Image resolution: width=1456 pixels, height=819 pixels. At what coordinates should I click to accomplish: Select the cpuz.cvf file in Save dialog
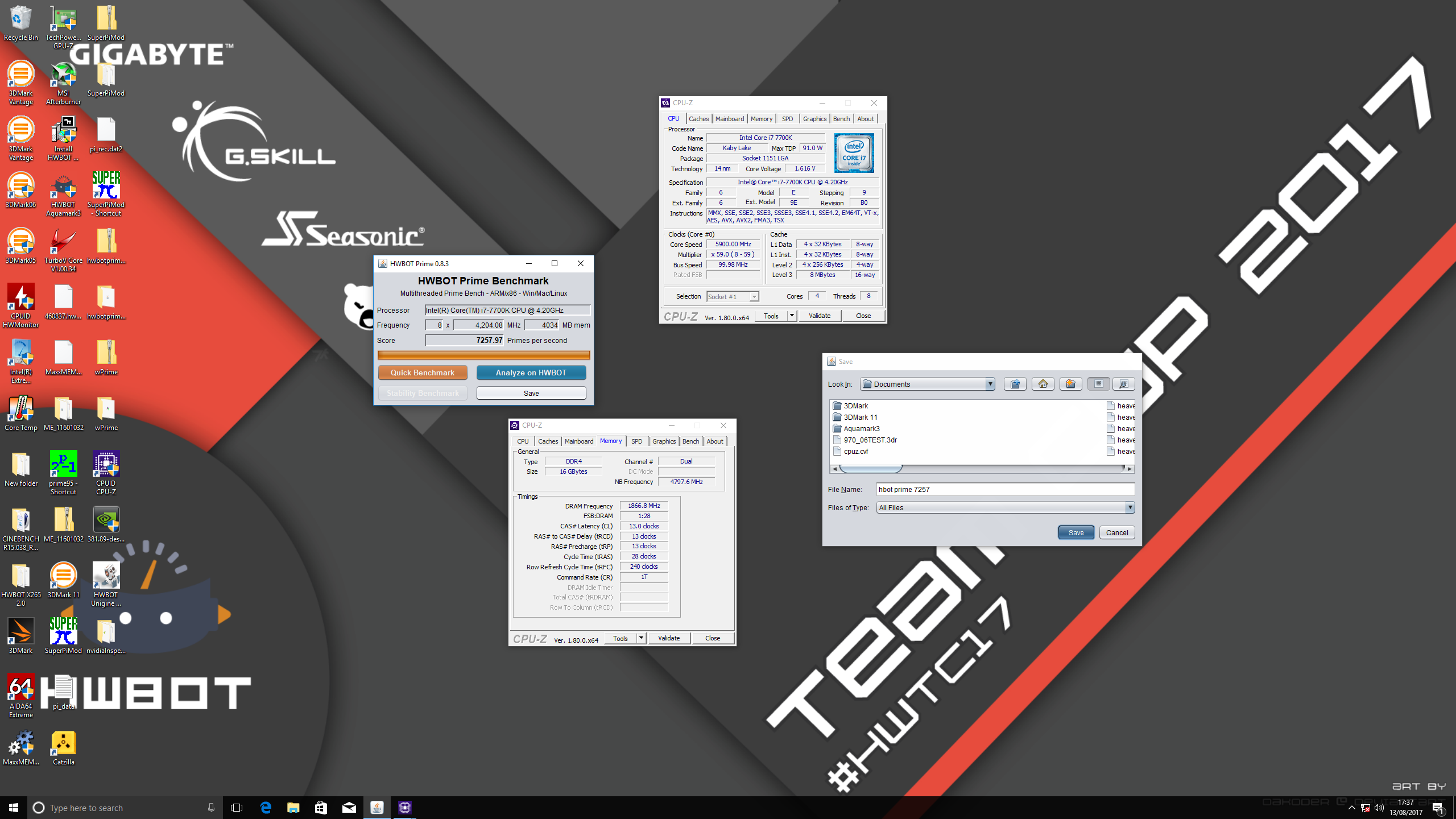pyautogui.click(x=850, y=451)
